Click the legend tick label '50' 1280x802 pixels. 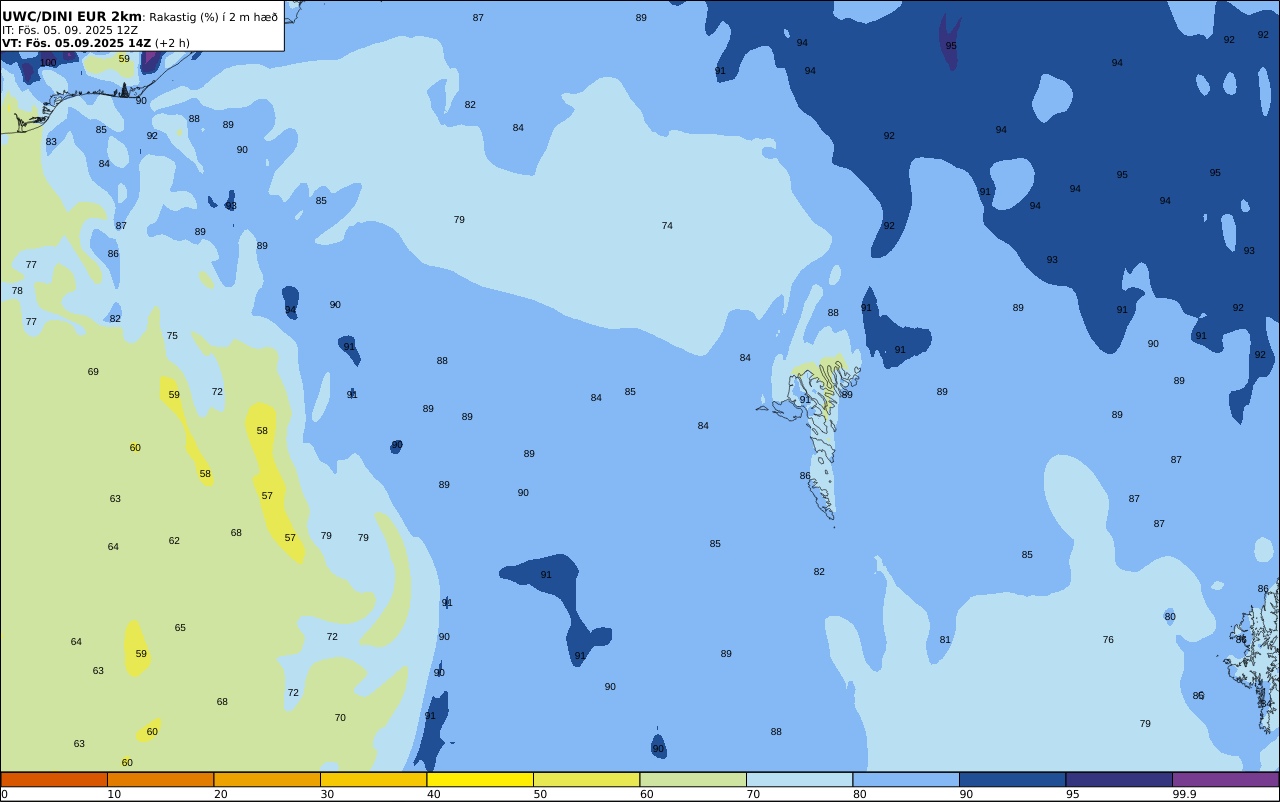(540, 794)
